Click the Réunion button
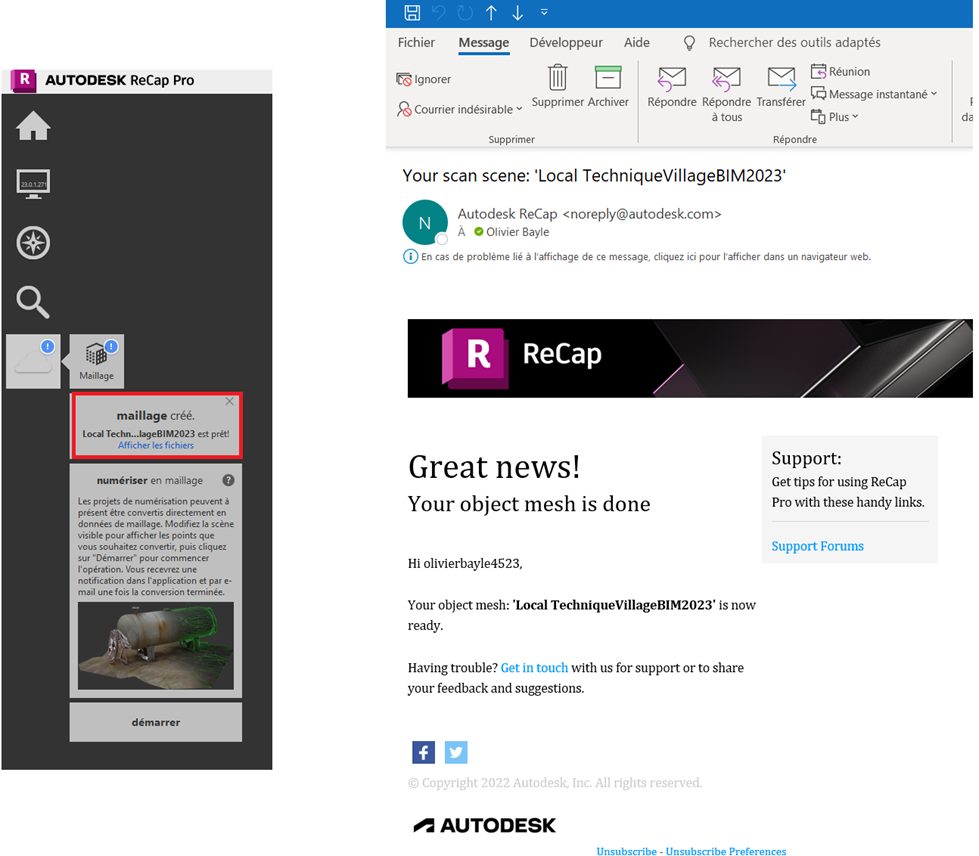 coord(840,71)
